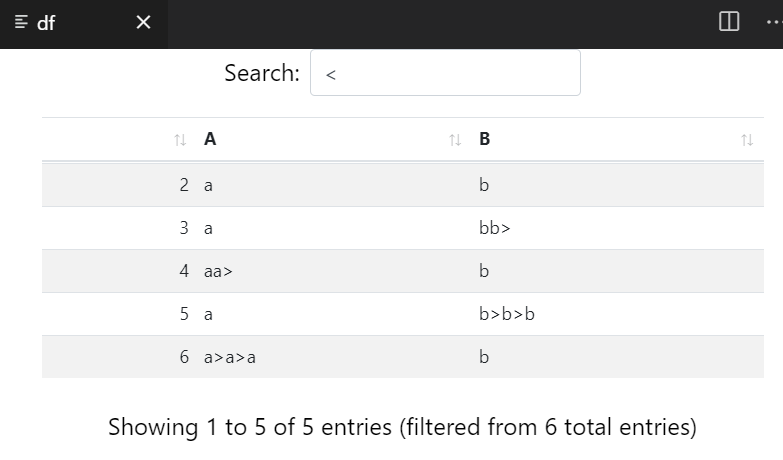
Task: Sort using the arrows beside column A
Action: point(455,140)
